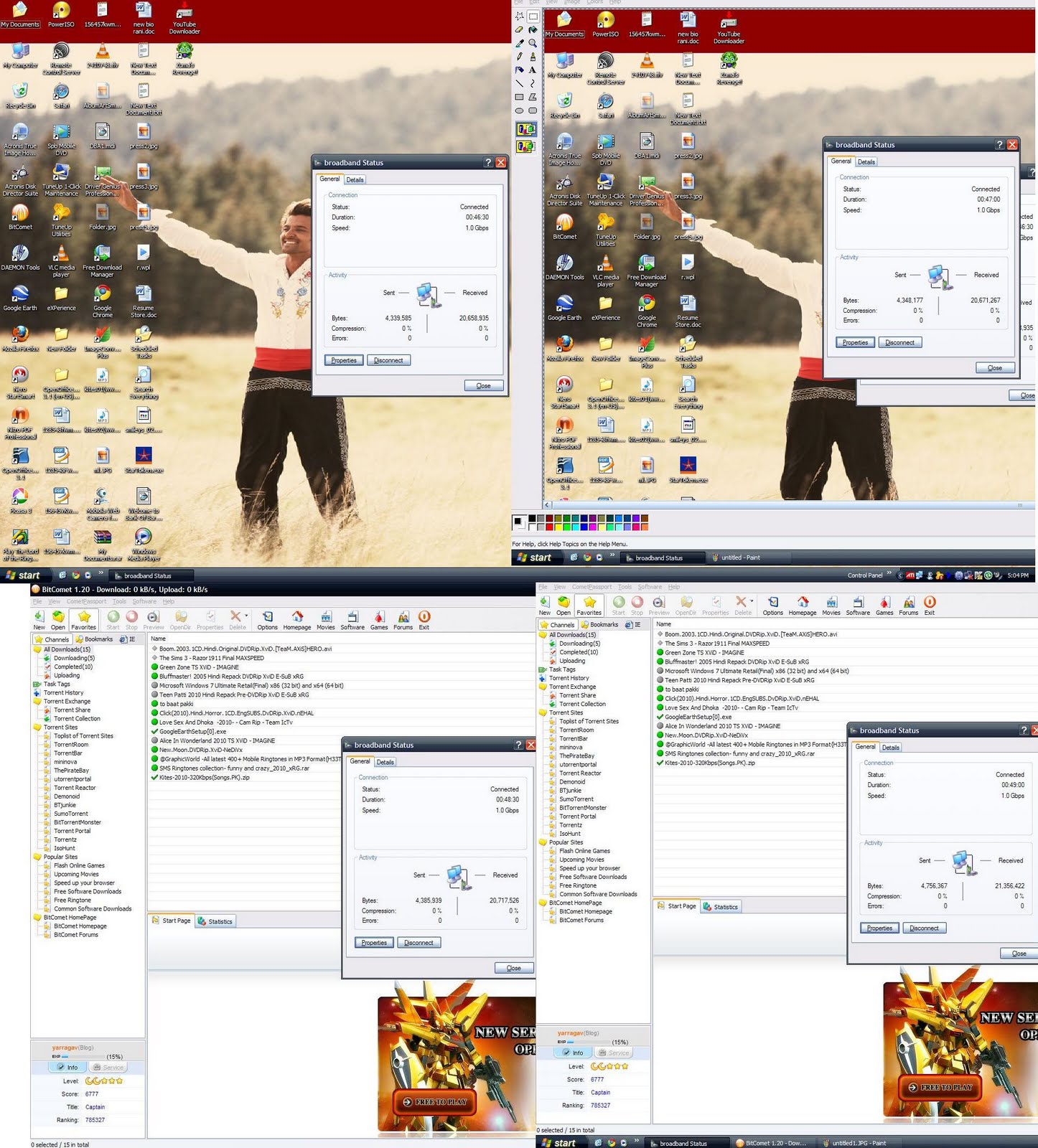Select the straight Line tool in Paint
Viewport: 1038px width, 1148px height.
tap(519, 83)
